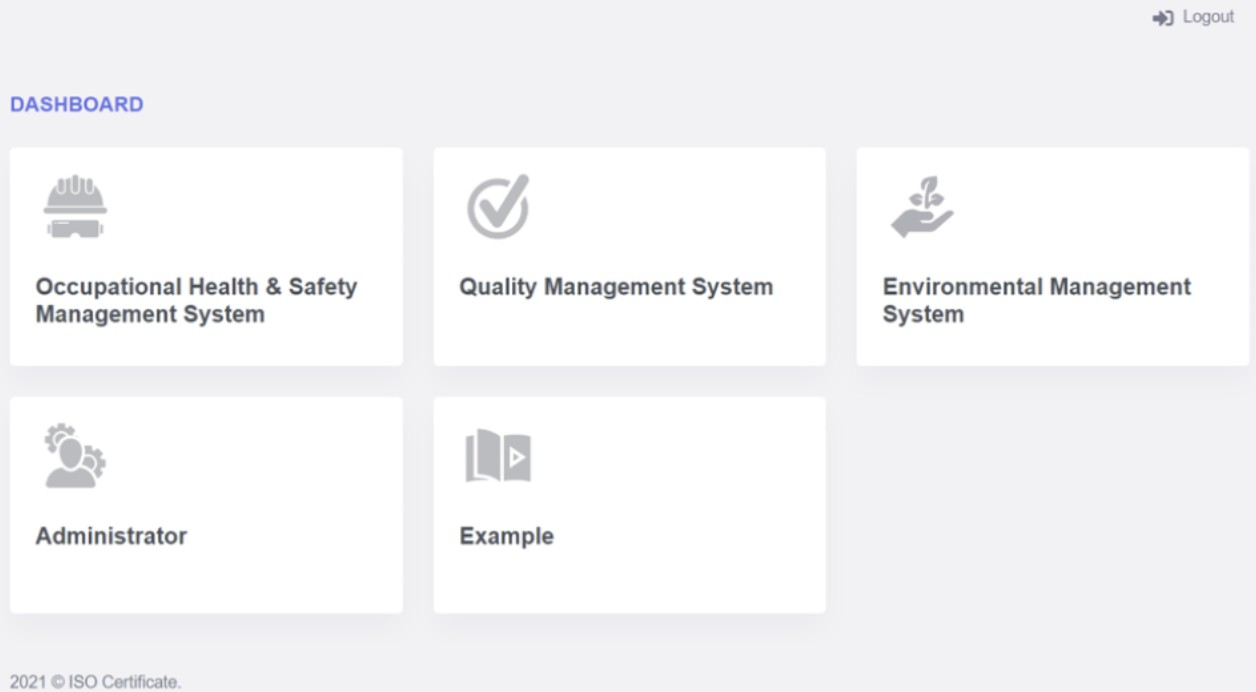Click the open book play icon
The width and height of the screenshot is (1256, 692).
[498, 457]
